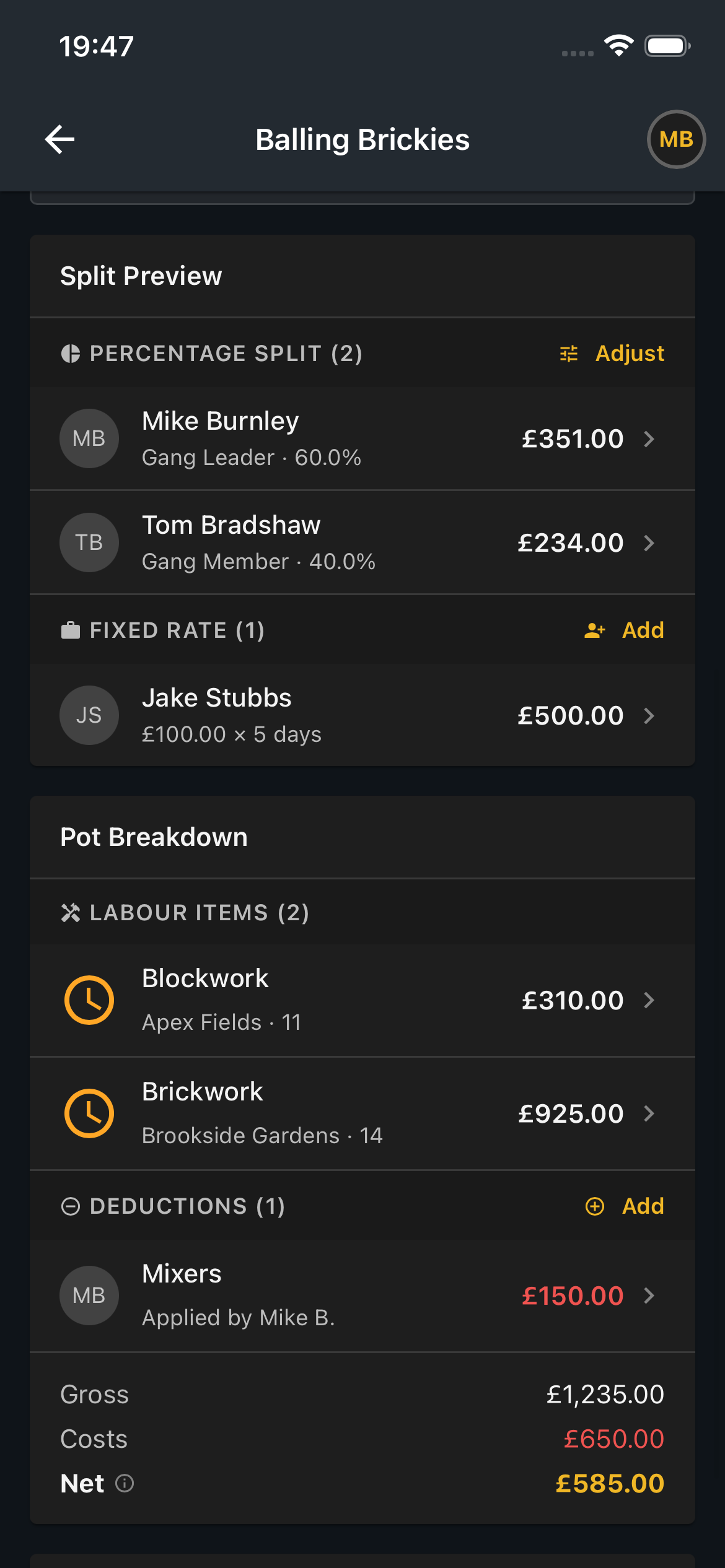The height and width of the screenshot is (1568, 725).
Task: Open the MB profile avatar
Action: click(x=676, y=139)
